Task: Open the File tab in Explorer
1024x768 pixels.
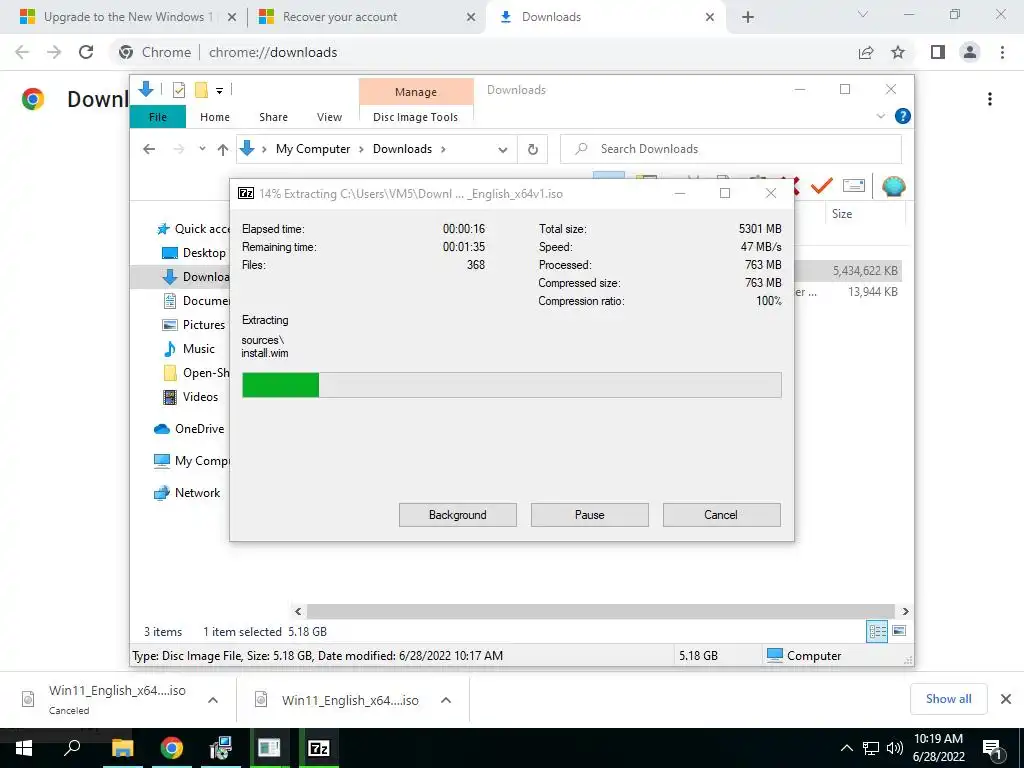Action: pyautogui.click(x=157, y=117)
